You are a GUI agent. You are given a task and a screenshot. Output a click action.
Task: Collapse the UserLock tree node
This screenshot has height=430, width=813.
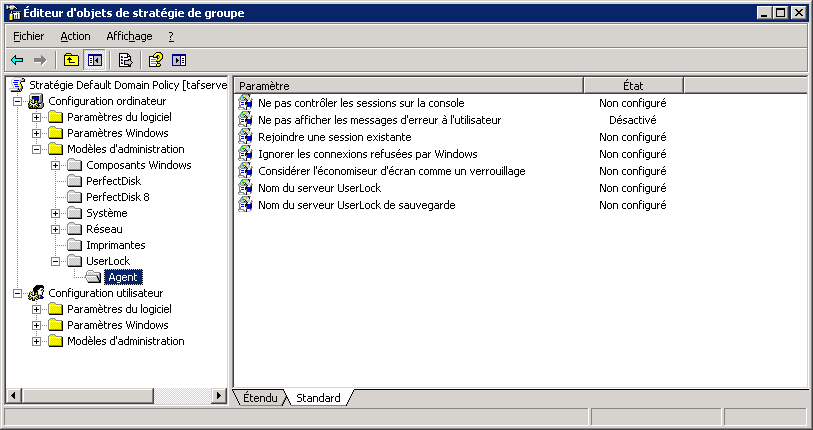click(x=55, y=261)
